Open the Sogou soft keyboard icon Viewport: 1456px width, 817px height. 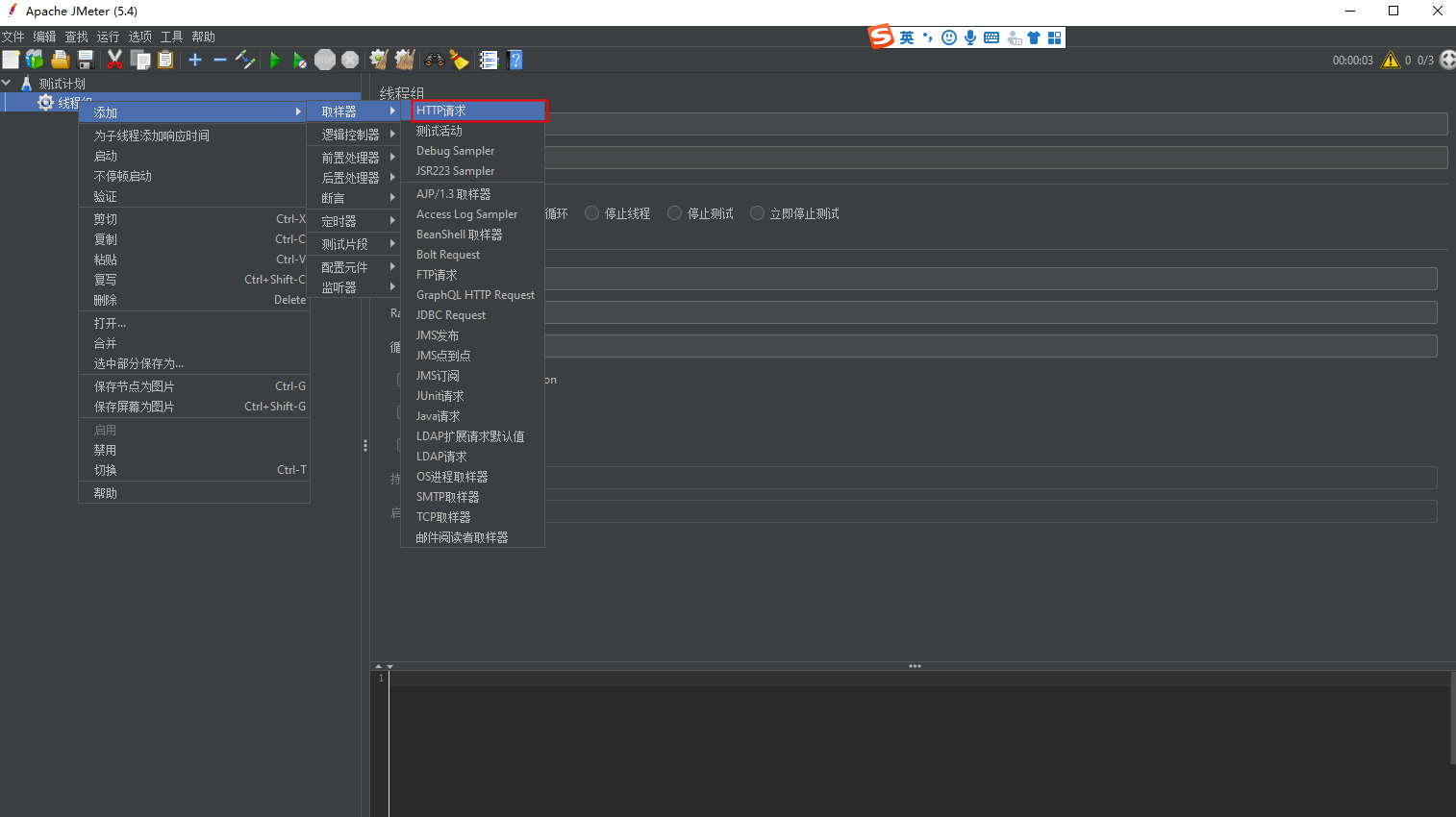pos(992,37)
